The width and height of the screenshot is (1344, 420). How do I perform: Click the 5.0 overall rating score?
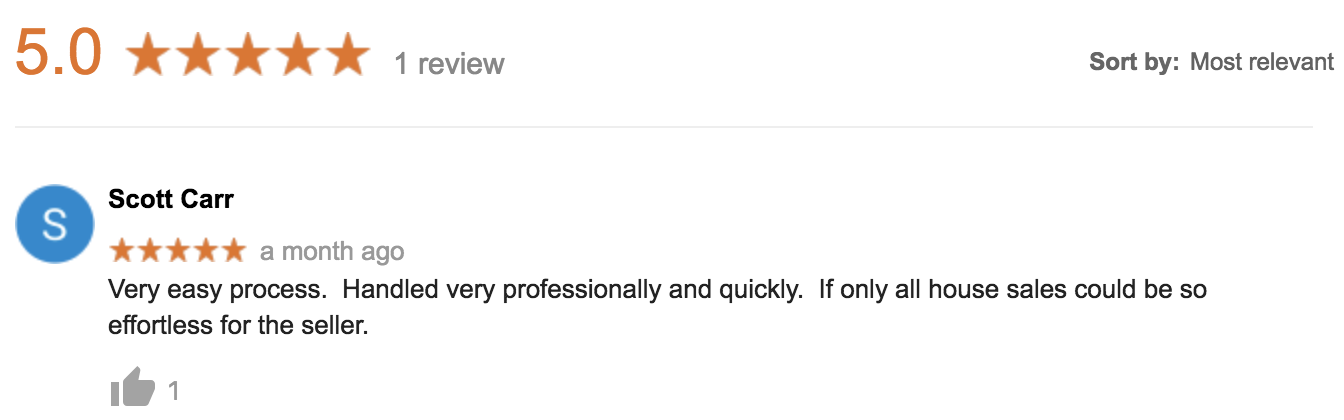click(x=58, y=53)
